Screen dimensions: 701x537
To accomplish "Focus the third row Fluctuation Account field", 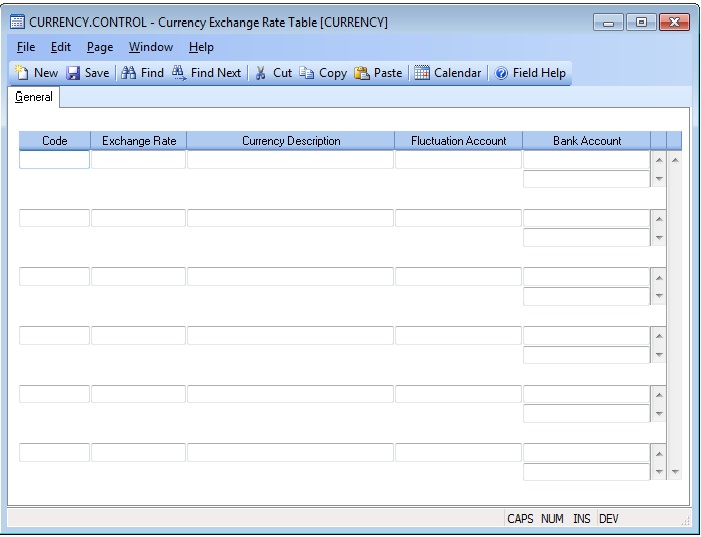I will 458,276.
